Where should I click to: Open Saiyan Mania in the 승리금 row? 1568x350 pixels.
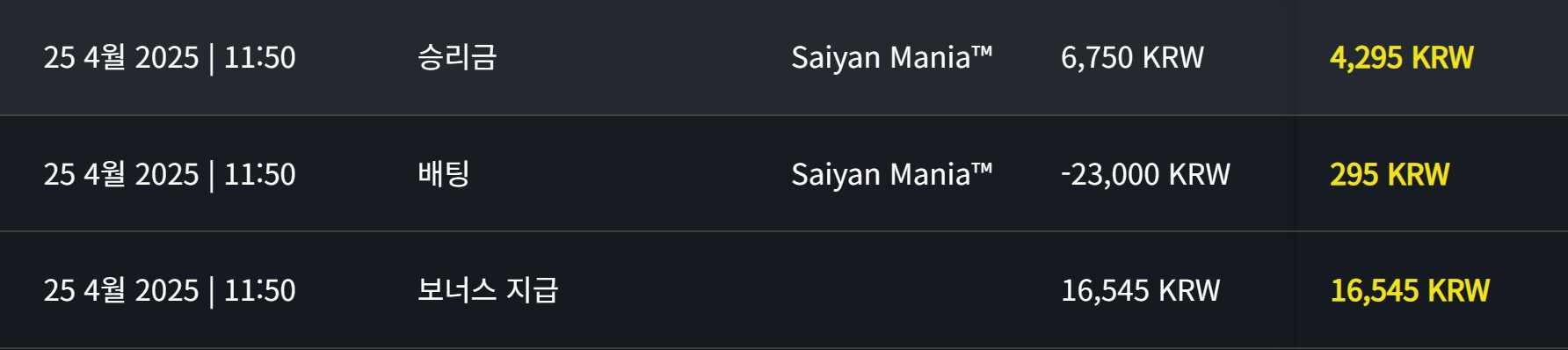[x=891, y=58]
